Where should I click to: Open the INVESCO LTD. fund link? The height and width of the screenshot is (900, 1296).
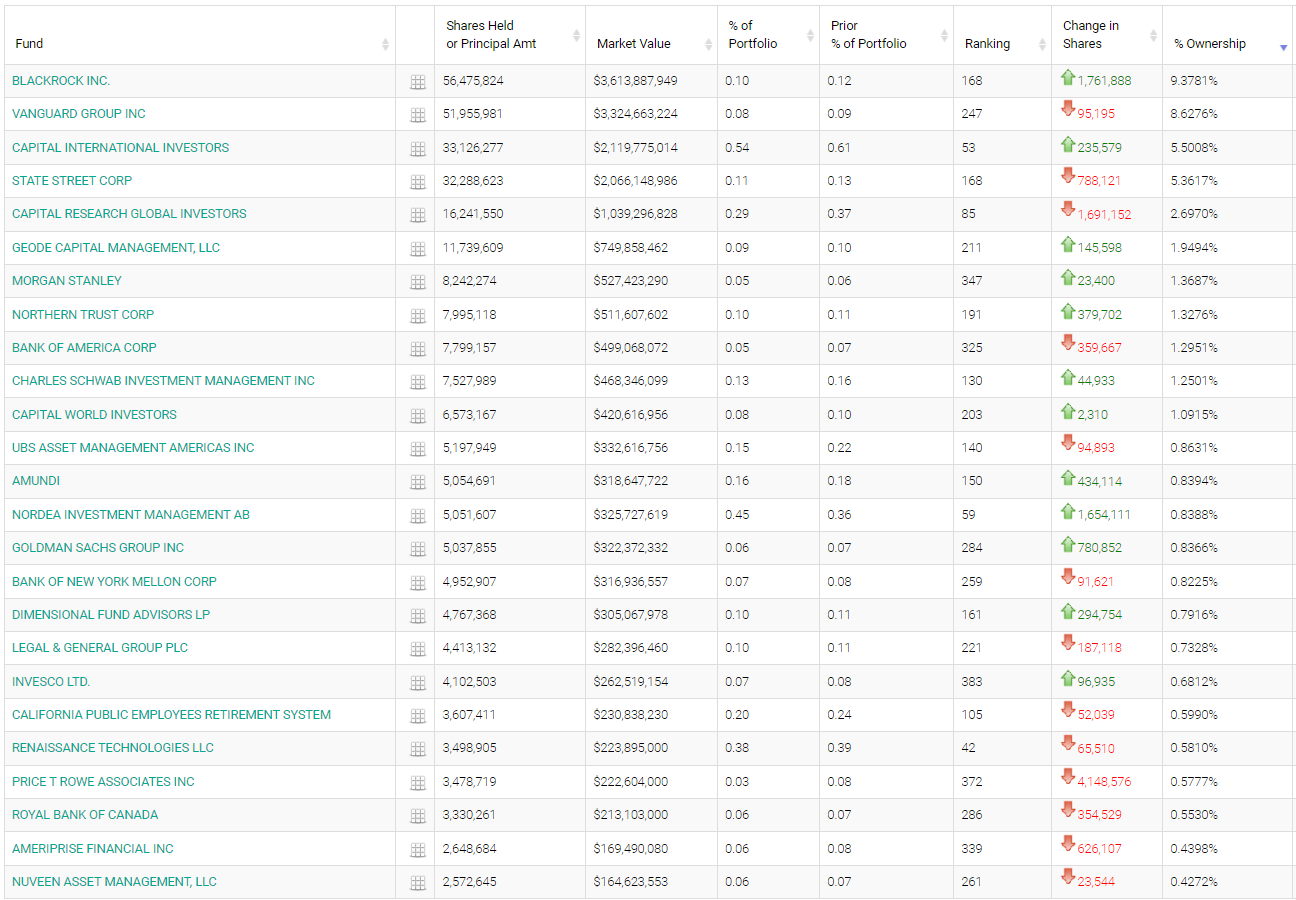[51, 681]
